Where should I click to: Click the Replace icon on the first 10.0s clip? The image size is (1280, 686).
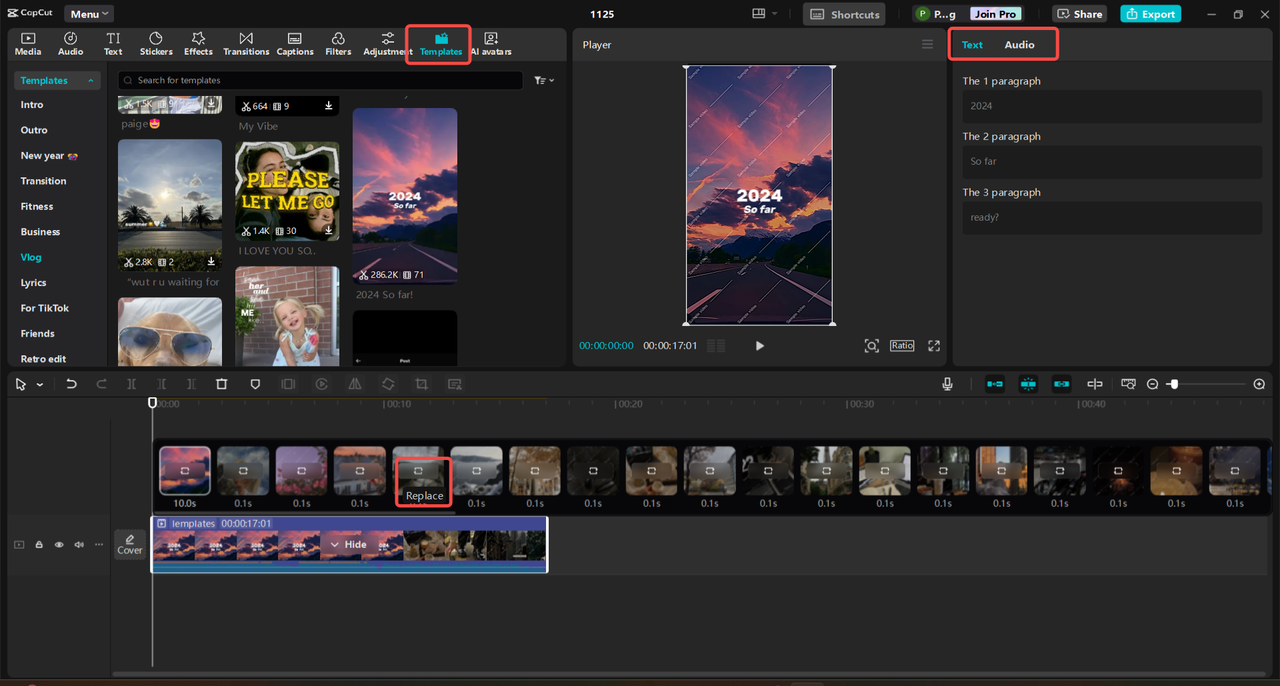[185, 469]
